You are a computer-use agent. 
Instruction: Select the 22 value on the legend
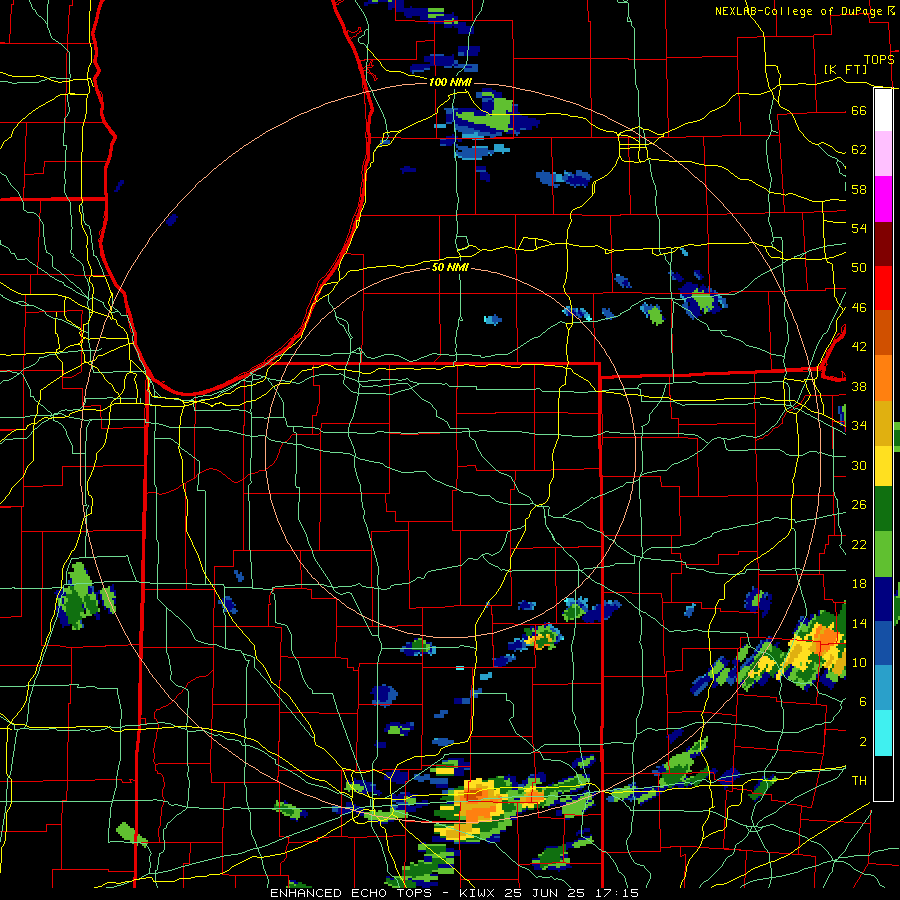pos(859,544)
